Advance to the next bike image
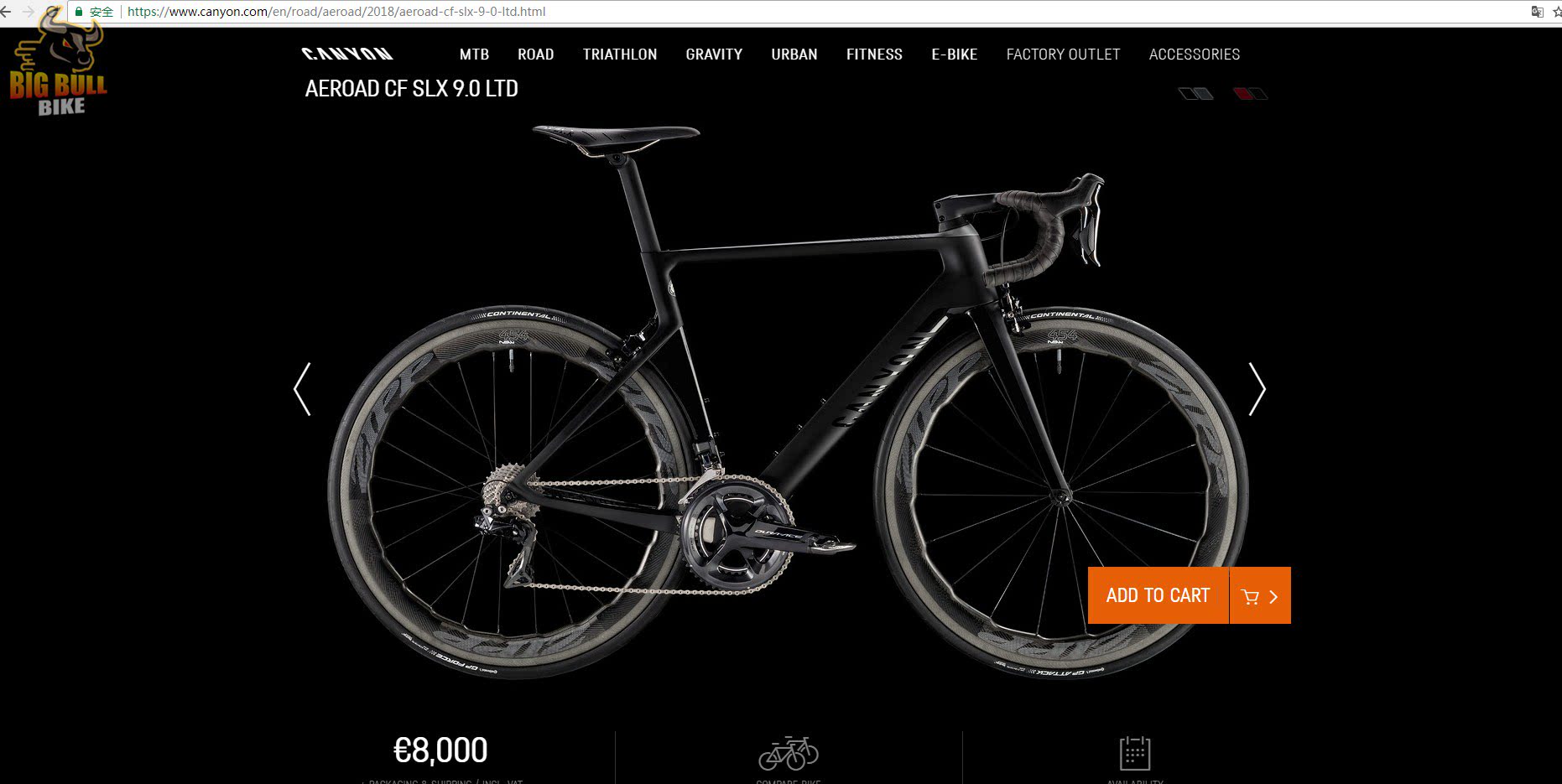Image resolution: width=1562 pixels, height=784 pixels. click(1257, 389)
